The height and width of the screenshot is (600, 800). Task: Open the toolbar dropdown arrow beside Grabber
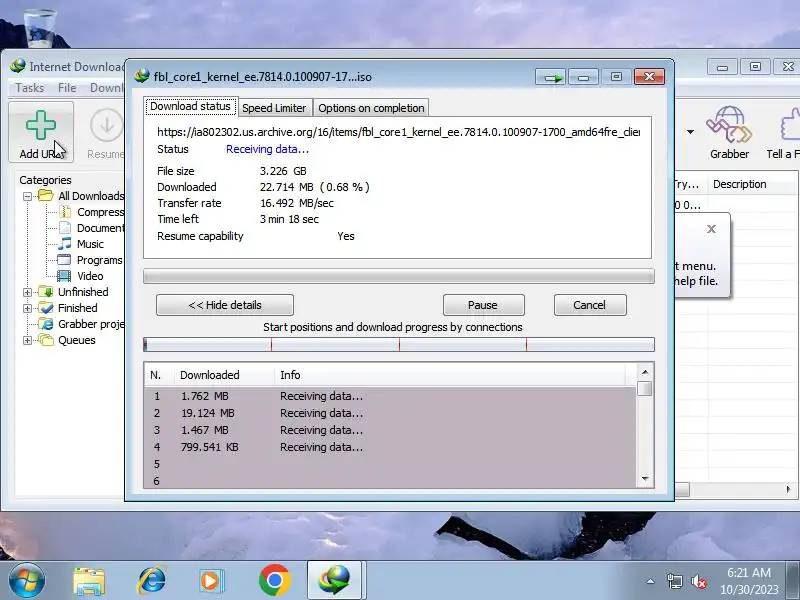690,132
